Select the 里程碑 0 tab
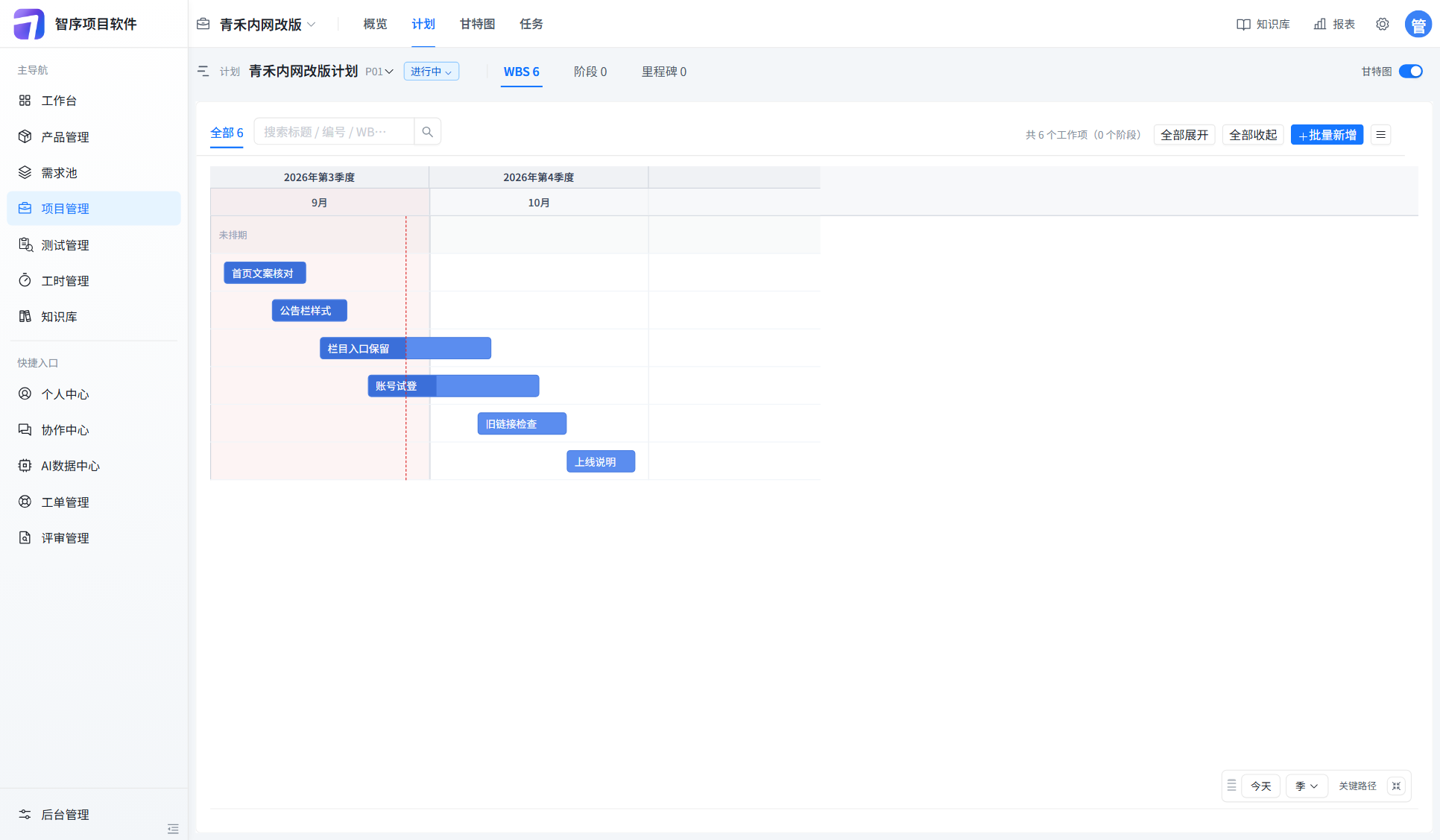This screenshot has height=840, width=1440. coord(664,72)
